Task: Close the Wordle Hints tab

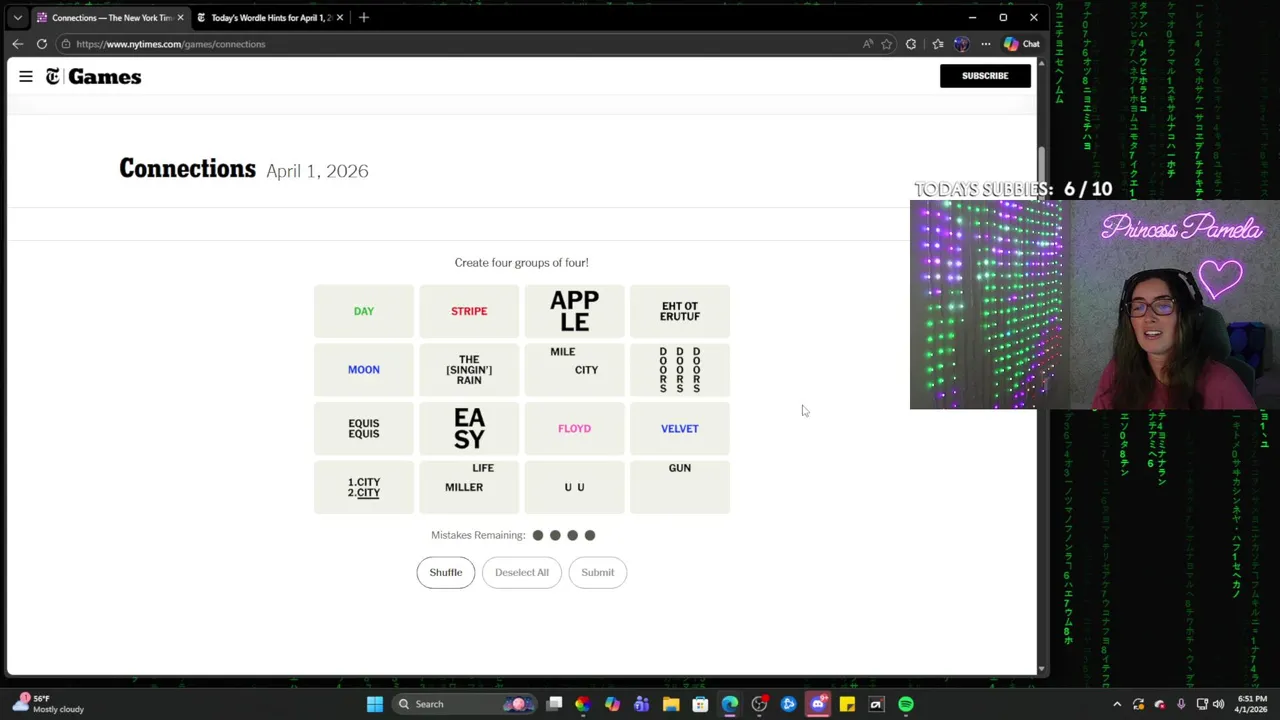Action: pos(340,17)
